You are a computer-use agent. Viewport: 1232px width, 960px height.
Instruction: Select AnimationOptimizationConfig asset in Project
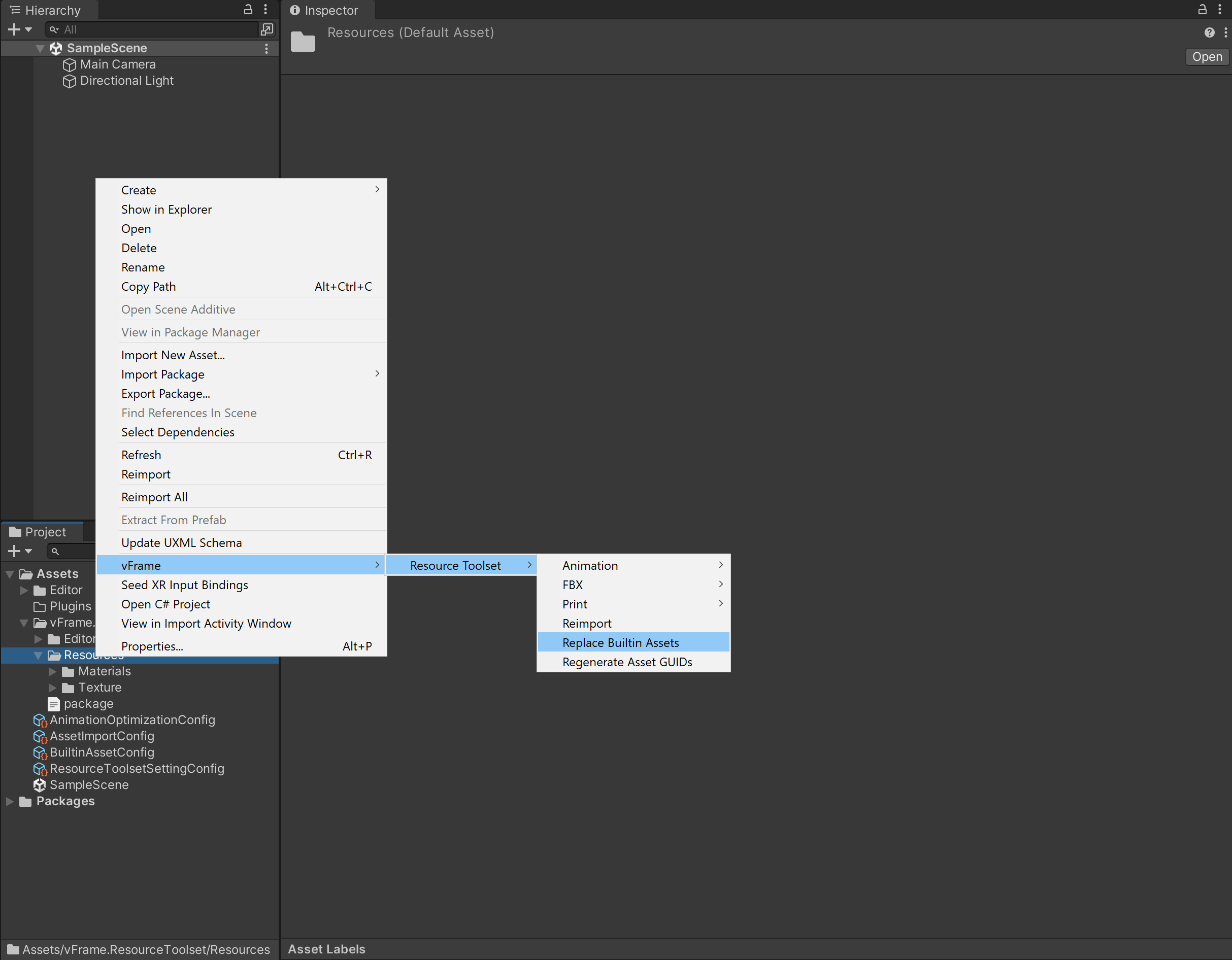tap(132, 720)
